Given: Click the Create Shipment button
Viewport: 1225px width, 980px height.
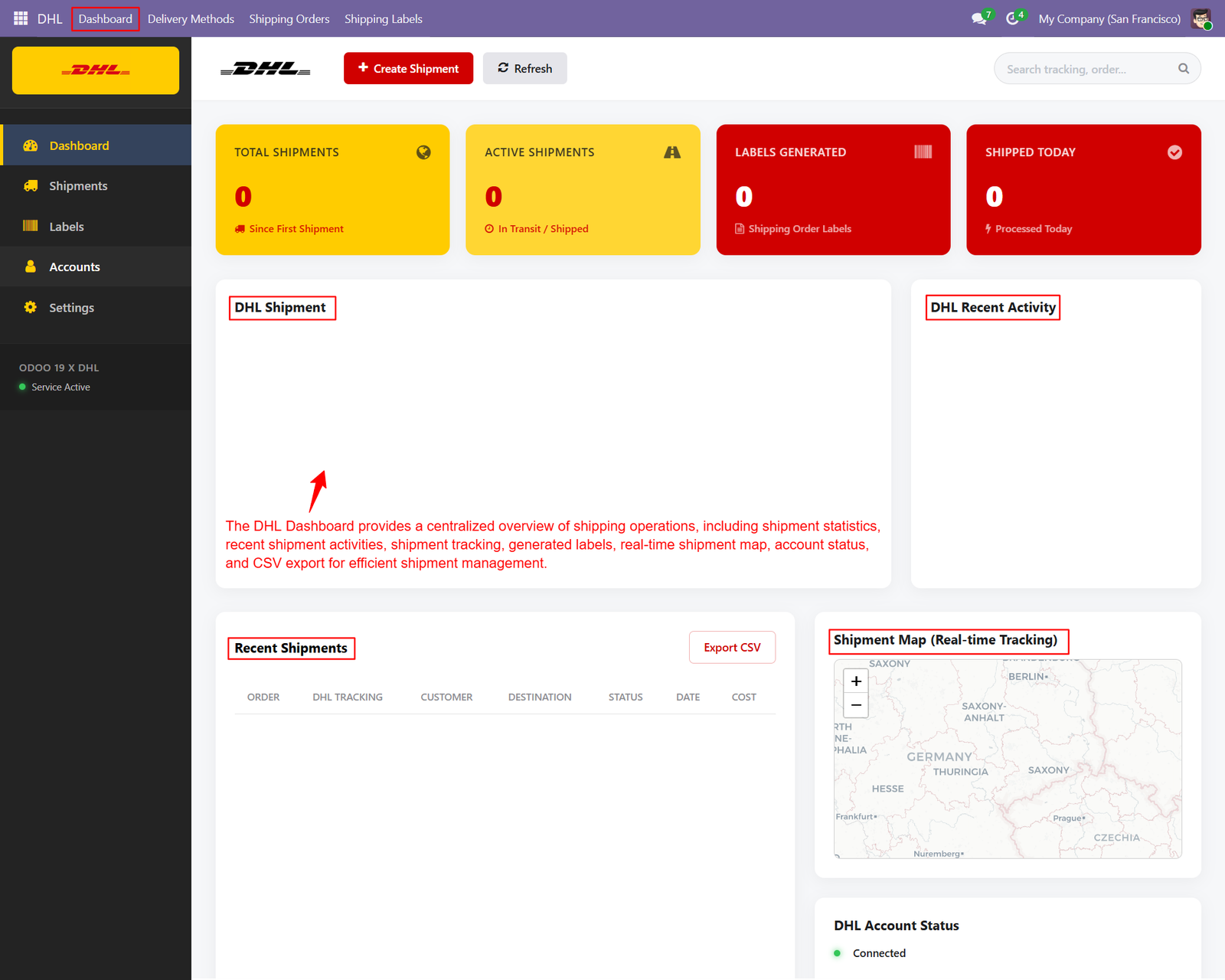Looking at the screenshot, I should 408,68.
